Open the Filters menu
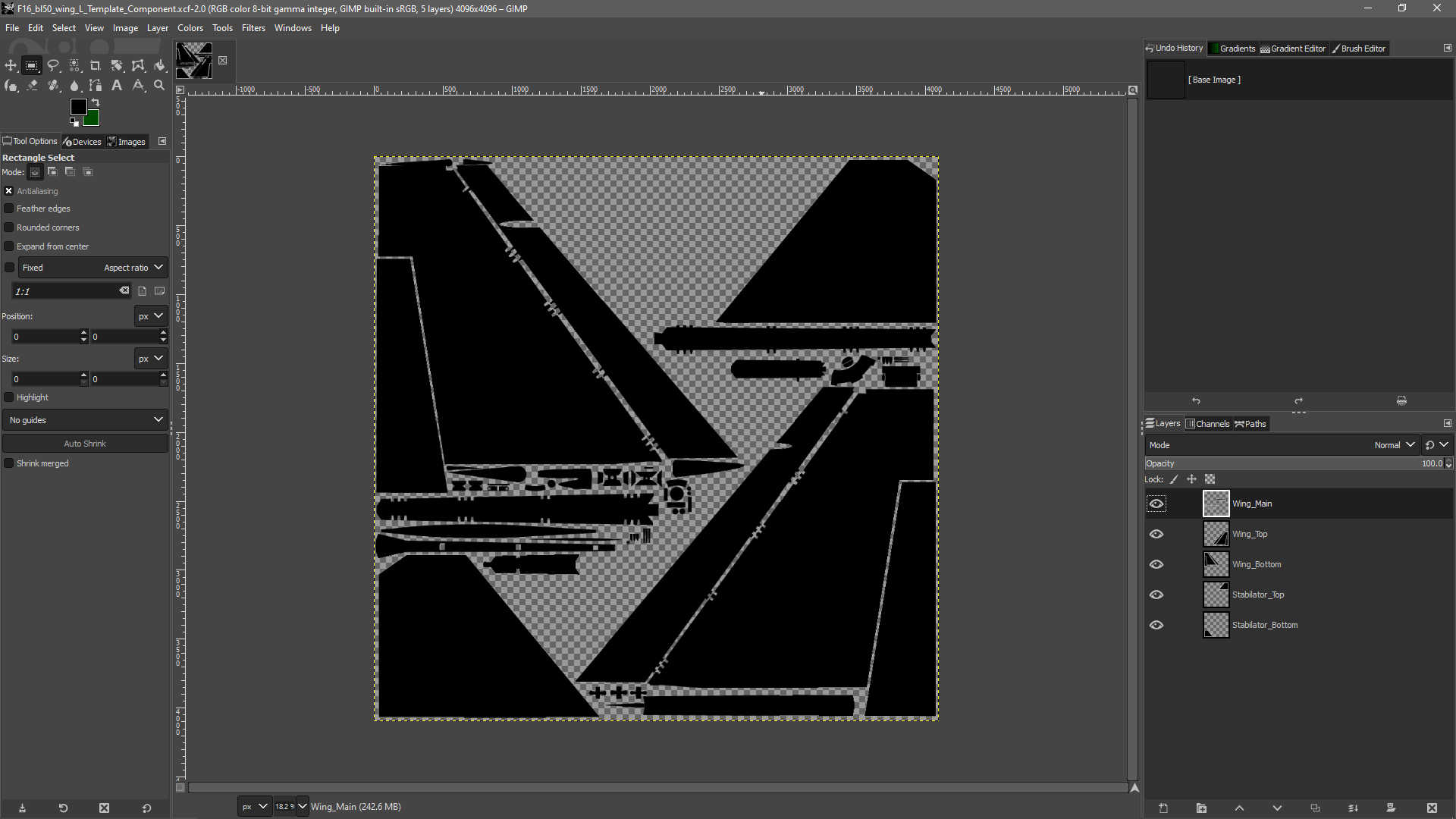The width and height of the screenshot is (1456, 819). click(x=253, y=28)
